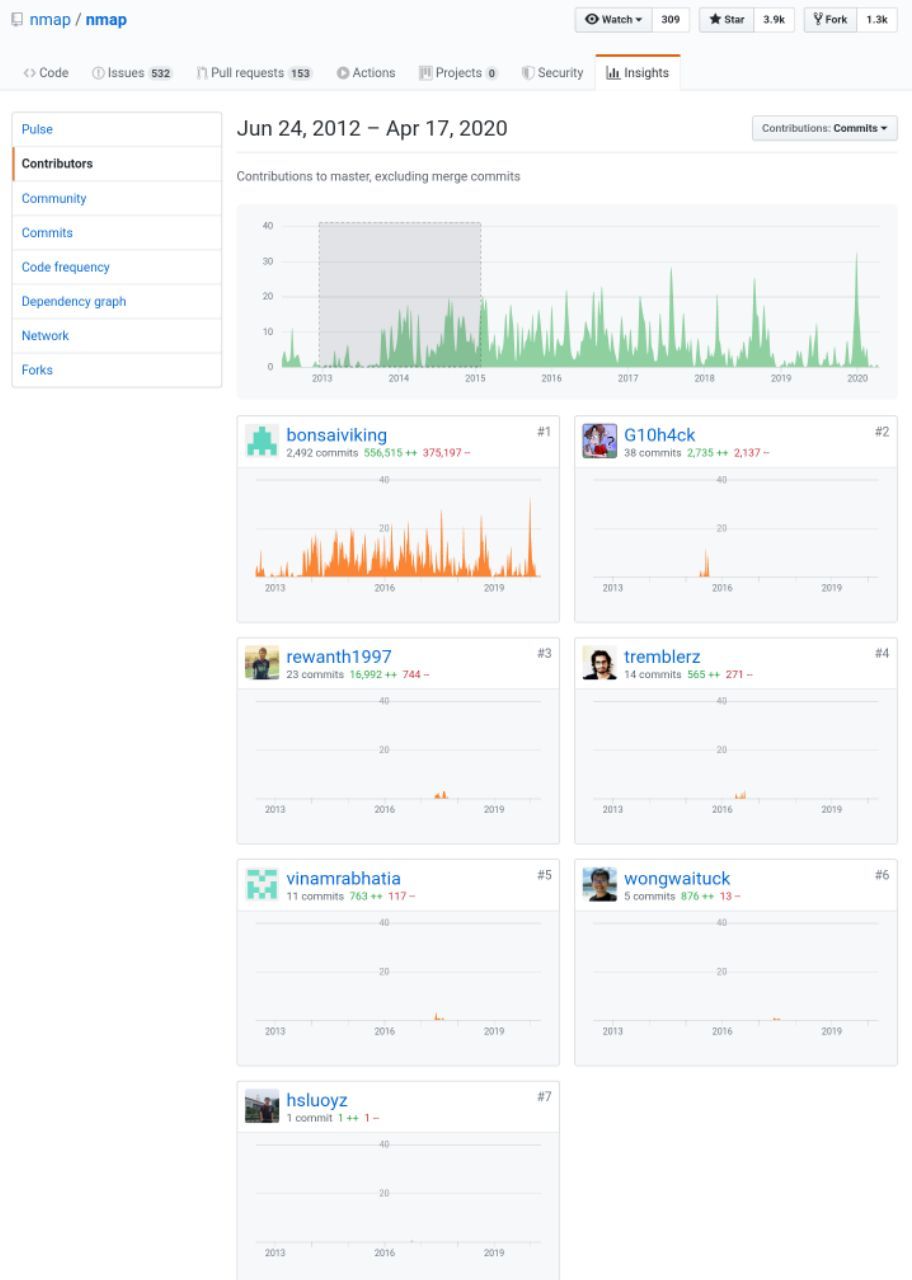Select Contributors in the sidebar

coord(117,163)
